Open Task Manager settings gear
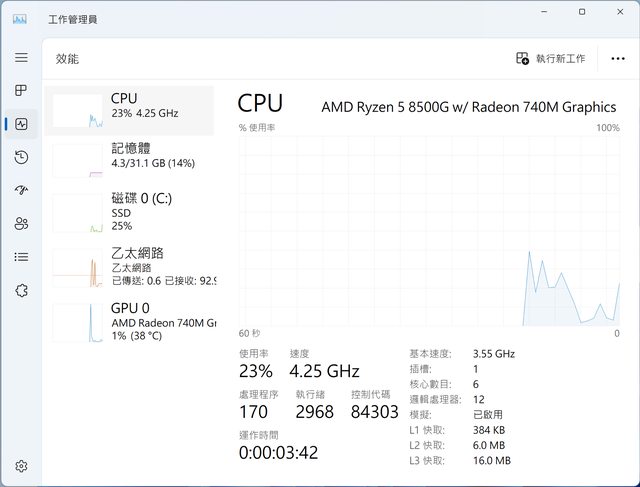This screenshot has width=640, height=487. pyautogui.click(x=21, y=465)
